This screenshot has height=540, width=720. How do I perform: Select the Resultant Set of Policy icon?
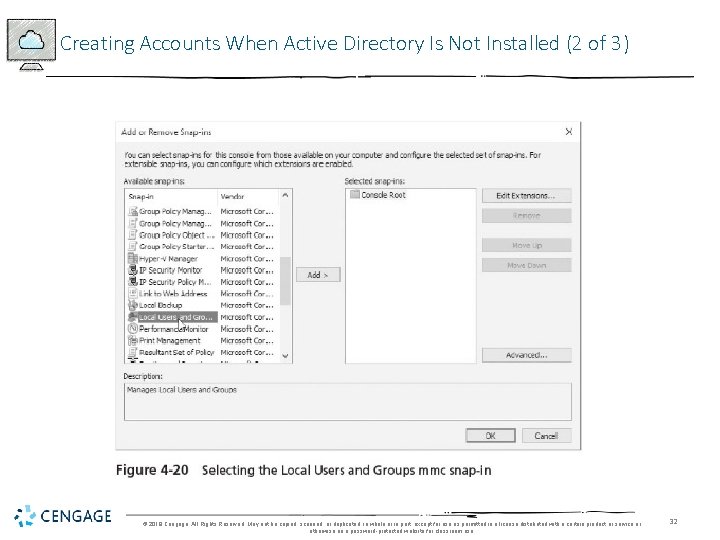pyautogui.click(x=133, y=352)
